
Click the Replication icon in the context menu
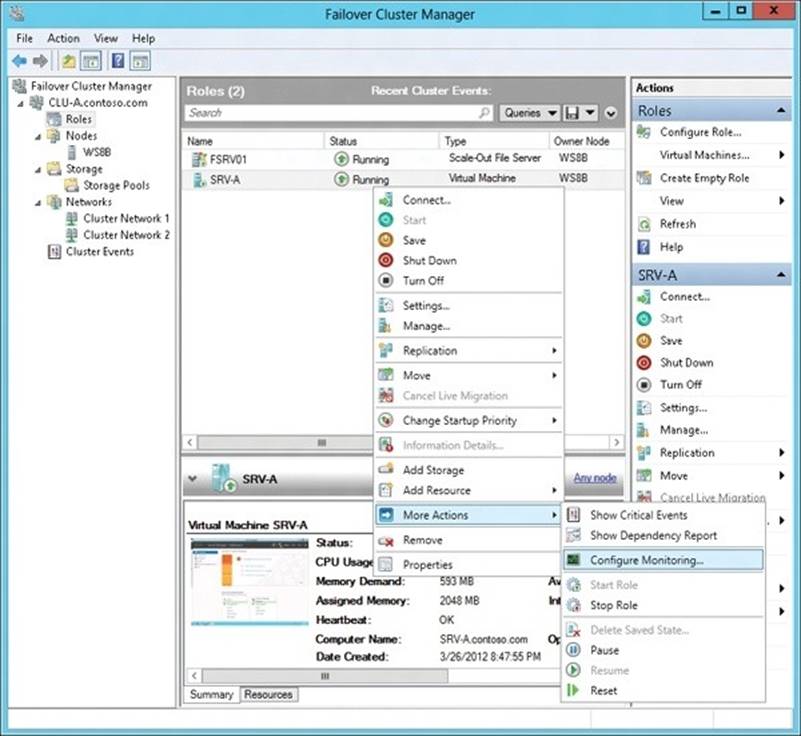386,350
